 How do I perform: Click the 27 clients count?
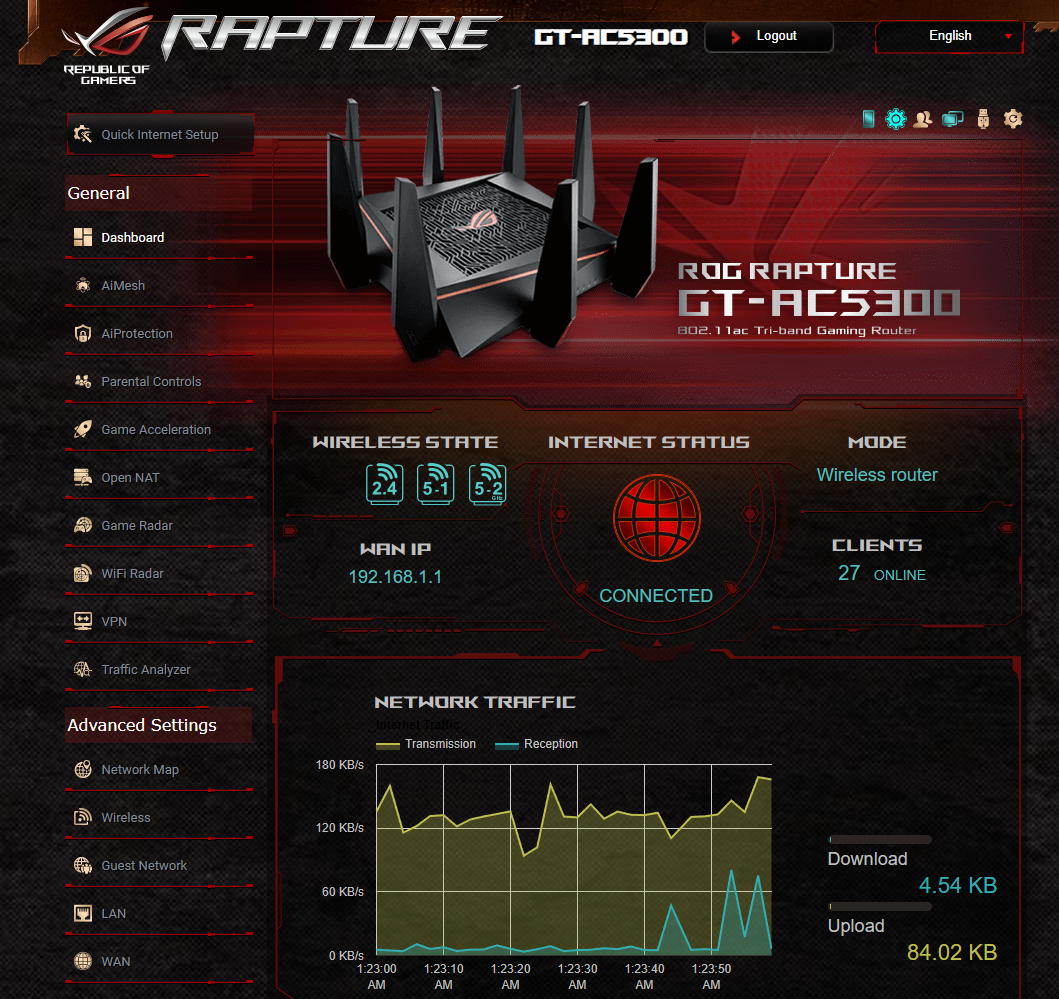(x=849, y=573)
